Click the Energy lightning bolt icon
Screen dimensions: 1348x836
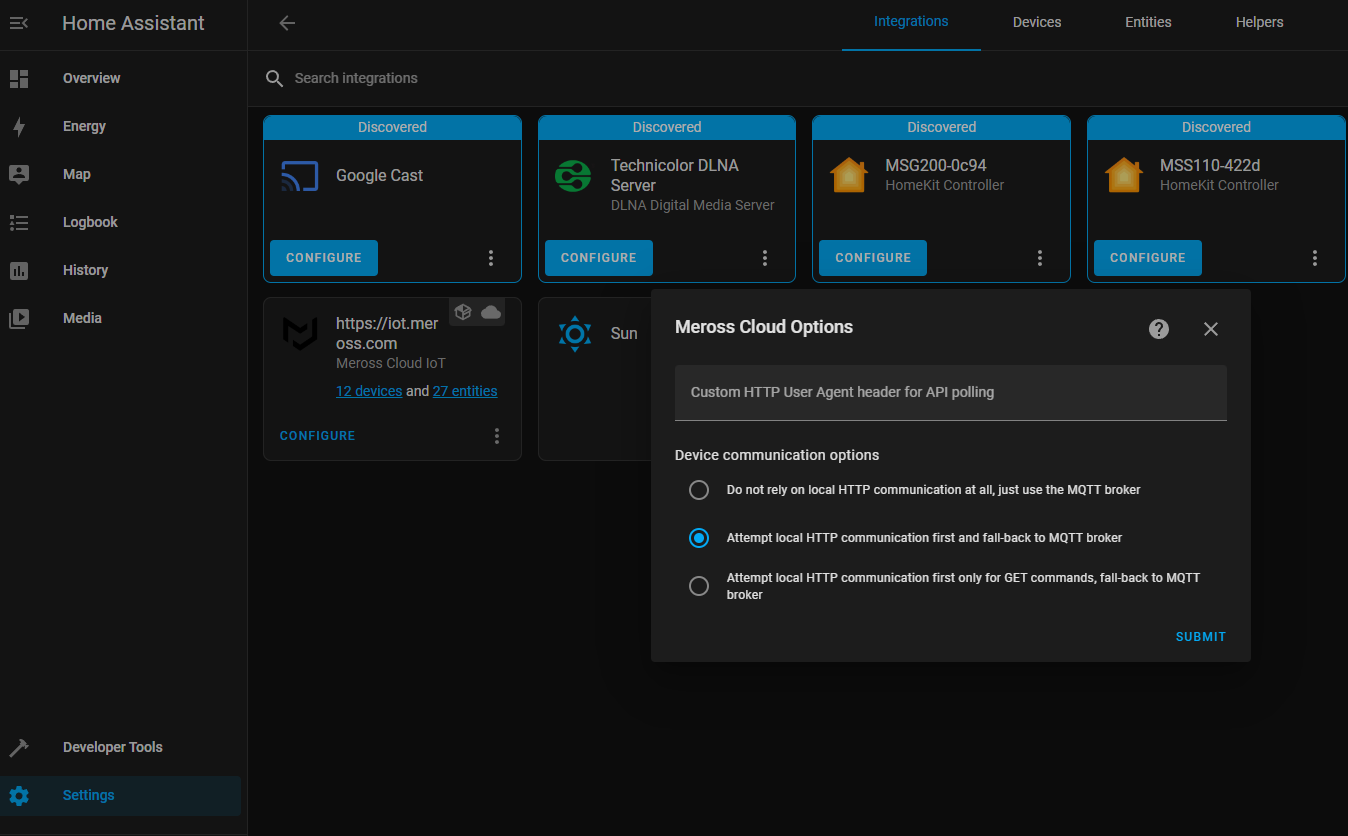[x=19, y=126]
